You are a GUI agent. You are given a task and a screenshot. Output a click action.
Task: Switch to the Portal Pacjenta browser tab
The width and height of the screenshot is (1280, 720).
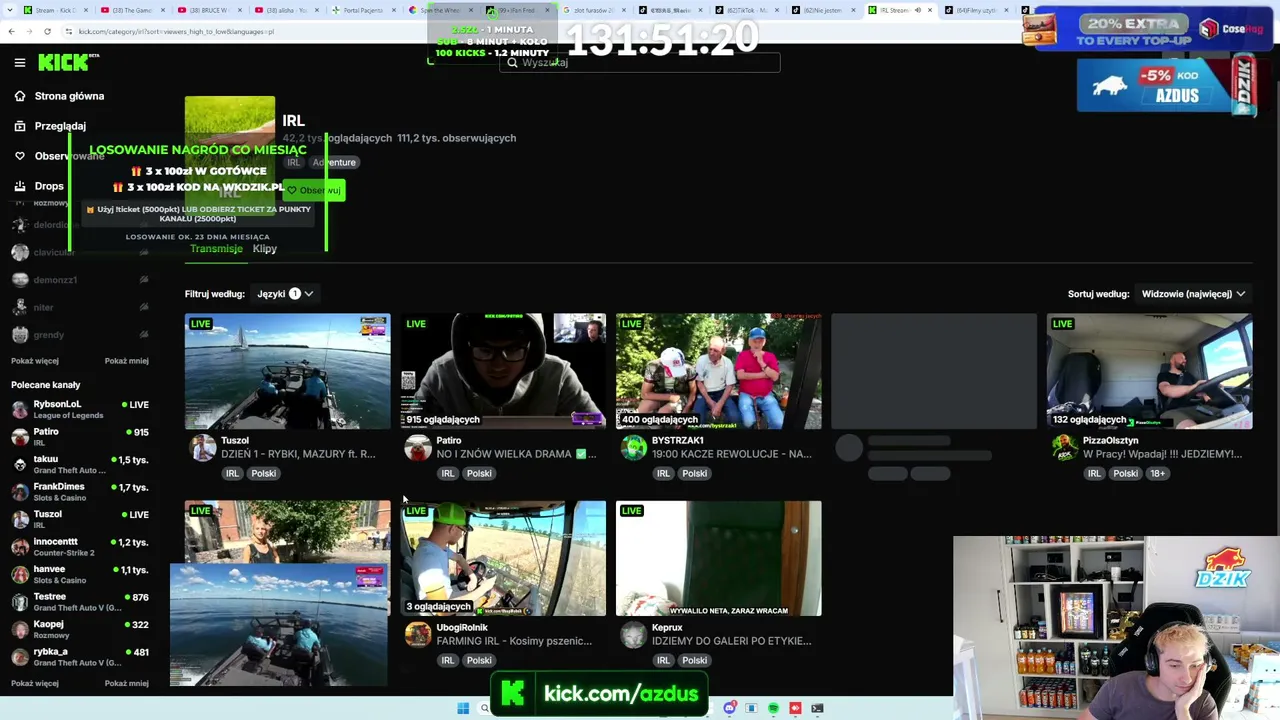tap(363, 10)
